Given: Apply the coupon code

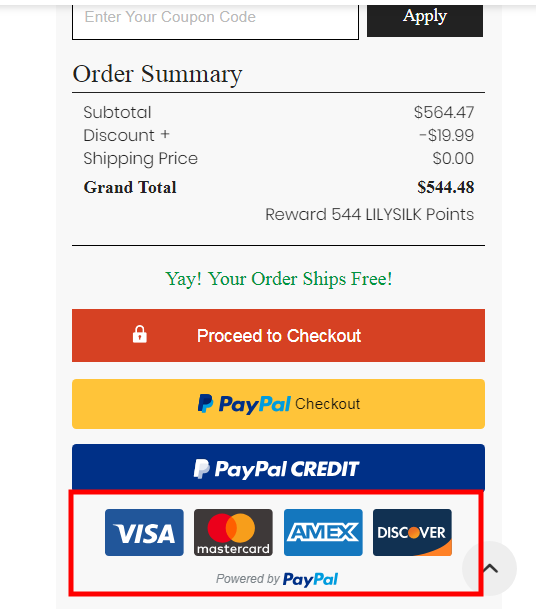Looking at the screenshot, I should (x=425, y=19).
